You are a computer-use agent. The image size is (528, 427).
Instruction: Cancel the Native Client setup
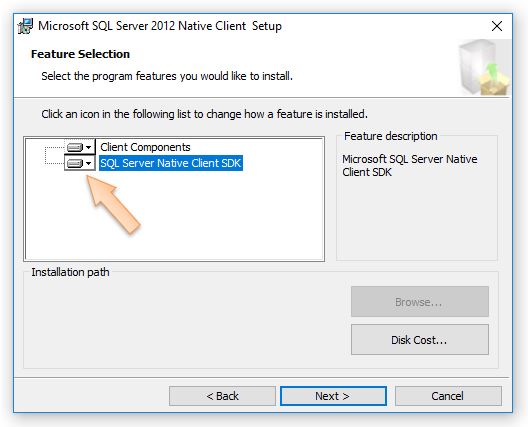(x=448, y=396)
